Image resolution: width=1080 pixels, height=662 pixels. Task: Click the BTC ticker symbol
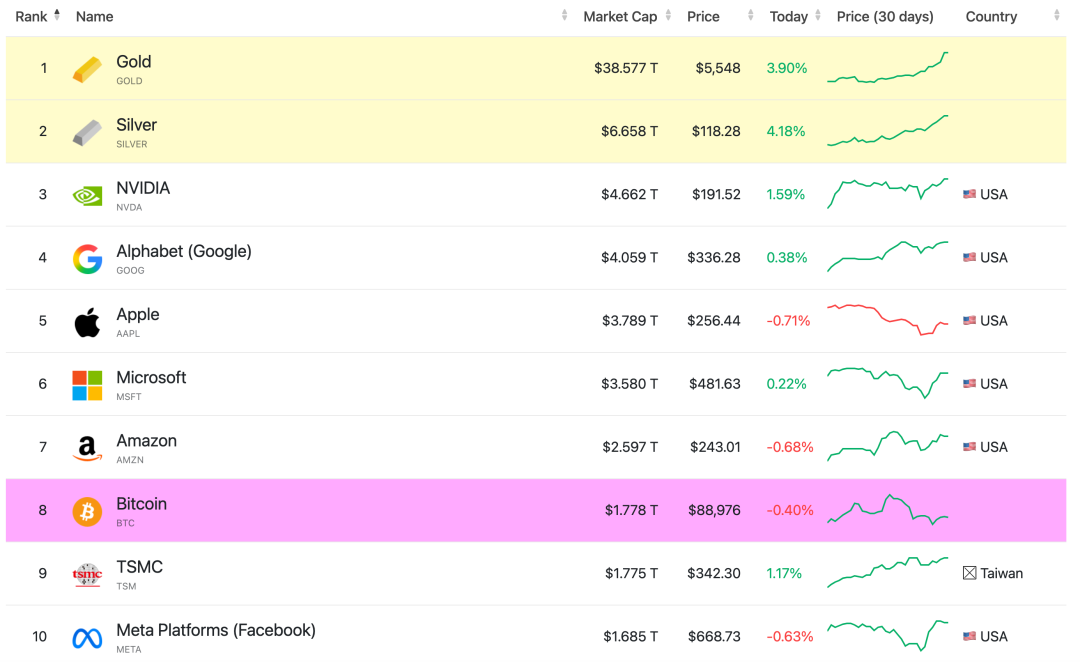coord(125,524)
